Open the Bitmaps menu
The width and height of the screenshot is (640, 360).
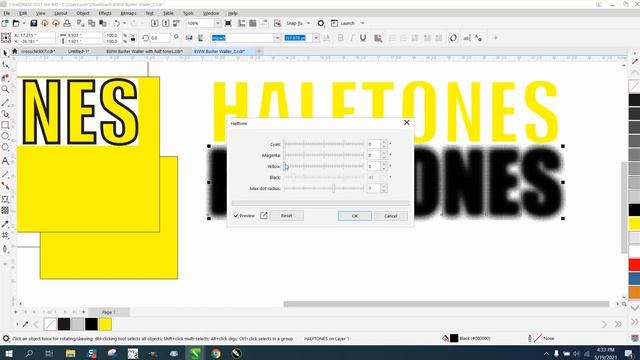[128, 13]
